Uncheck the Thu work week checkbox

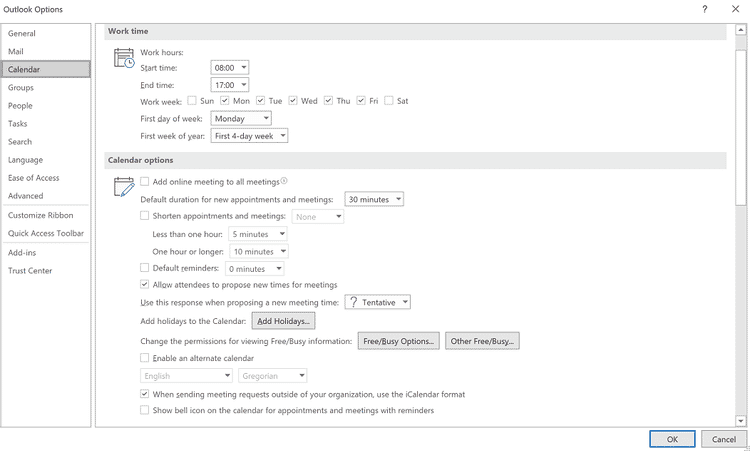[x=328, y=100]
